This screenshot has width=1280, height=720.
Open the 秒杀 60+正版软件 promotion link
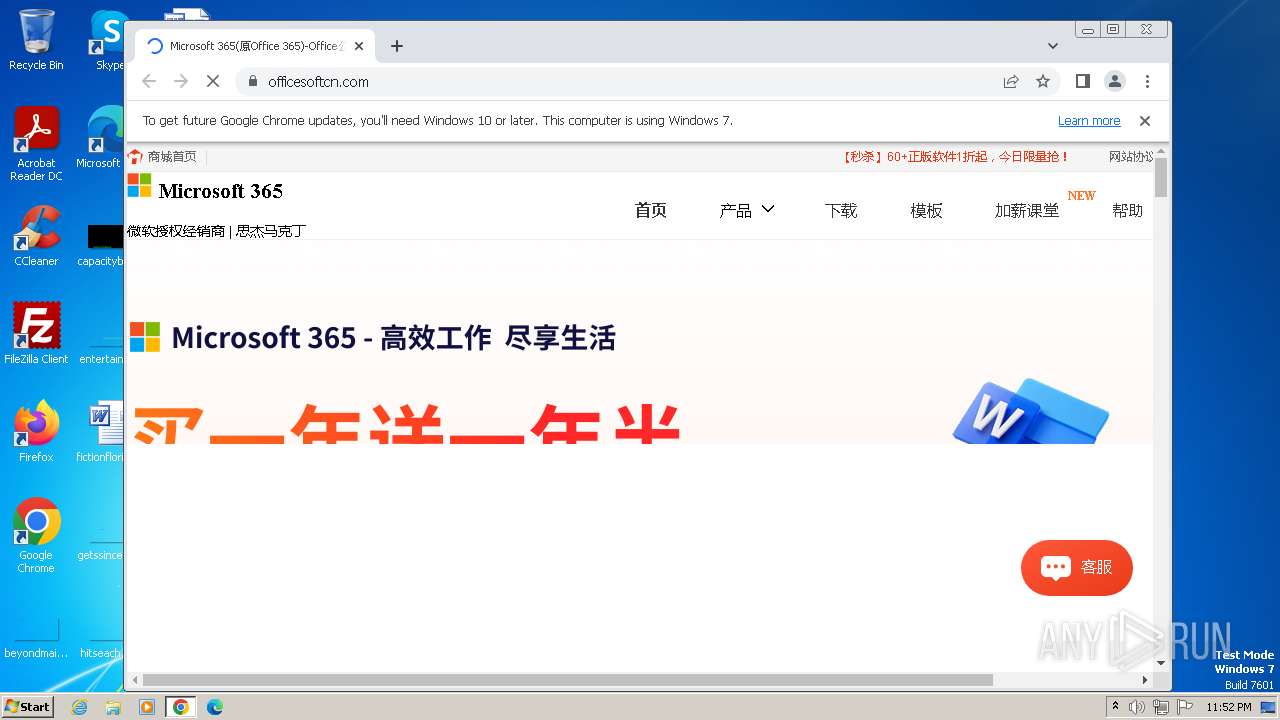tap(956, 157)
